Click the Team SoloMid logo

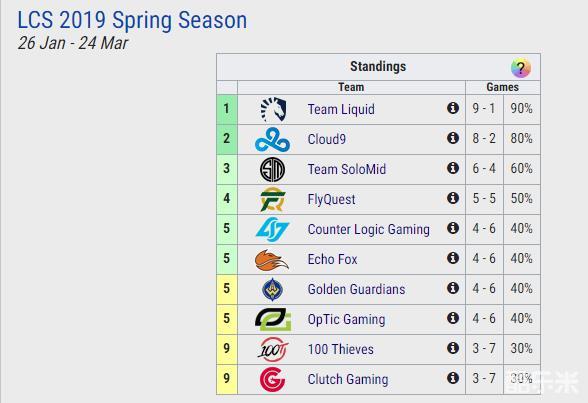click(273, 169)
